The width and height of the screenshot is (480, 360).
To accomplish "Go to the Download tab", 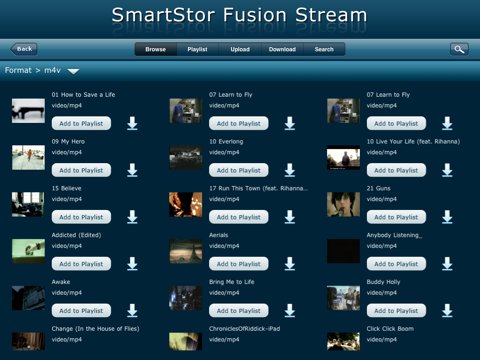I will click(282, 49).
